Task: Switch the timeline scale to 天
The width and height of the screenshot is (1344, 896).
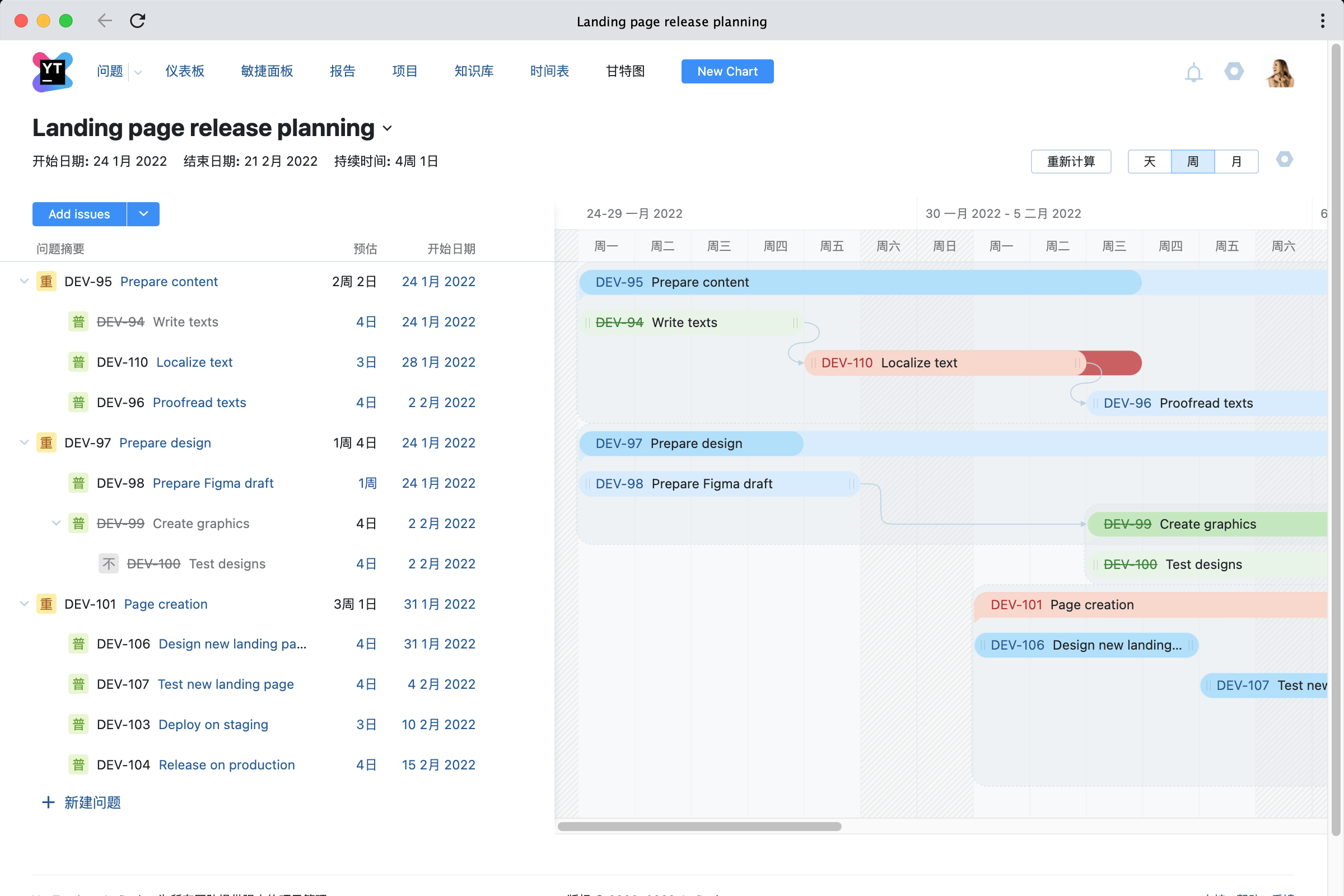Action: (1149, 162)
